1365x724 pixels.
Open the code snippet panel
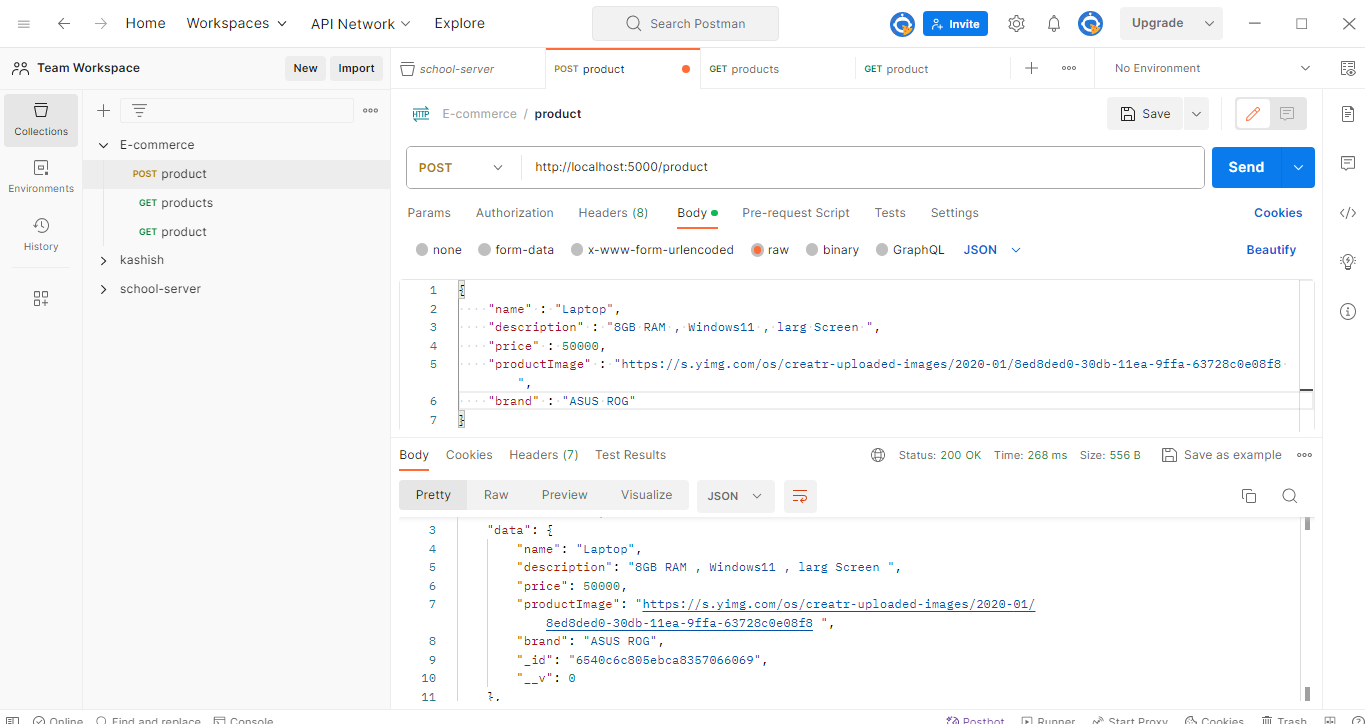1347,211
